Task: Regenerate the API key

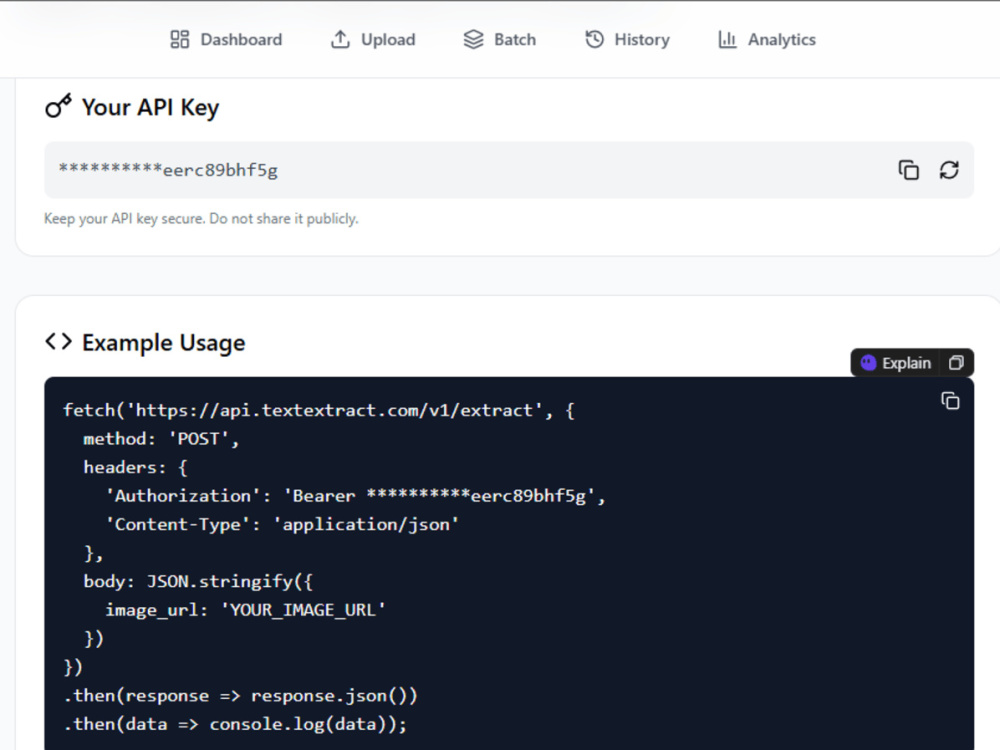Action: [x=949, y=170]
